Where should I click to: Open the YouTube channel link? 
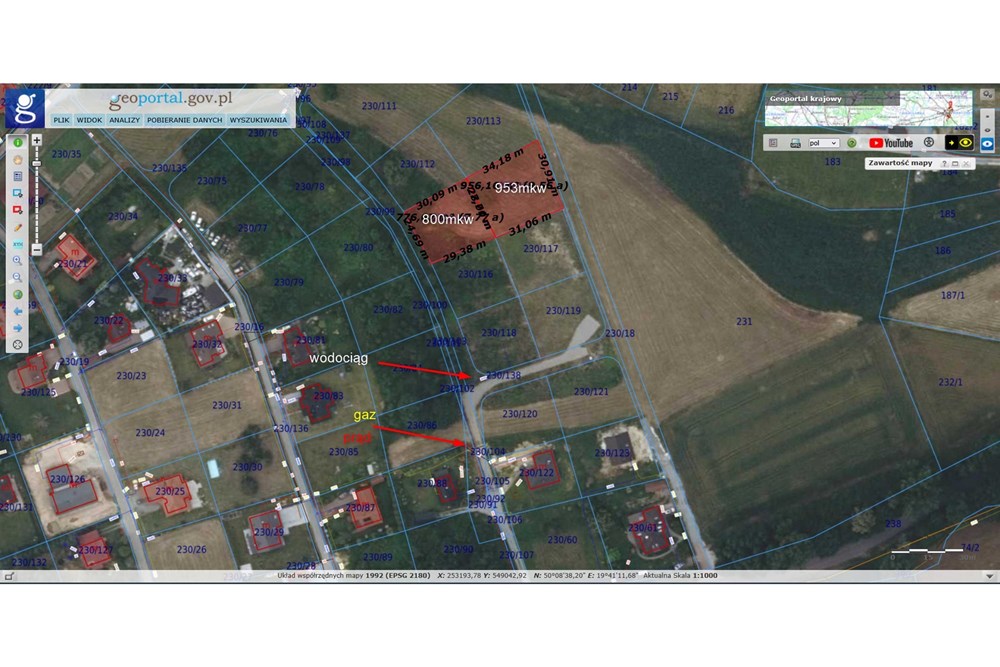(x=891, y=143)
